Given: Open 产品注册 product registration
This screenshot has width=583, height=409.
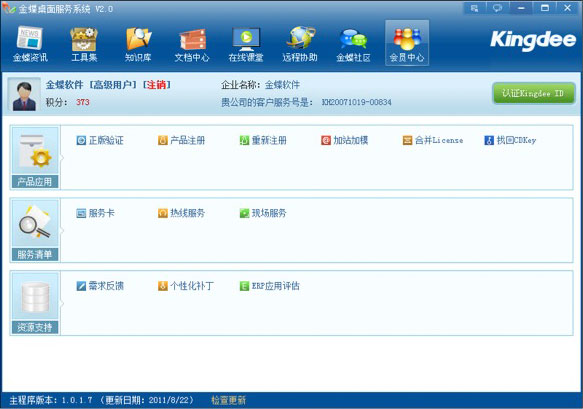Looking at the screenshot, I should click(x=187, y=140).
